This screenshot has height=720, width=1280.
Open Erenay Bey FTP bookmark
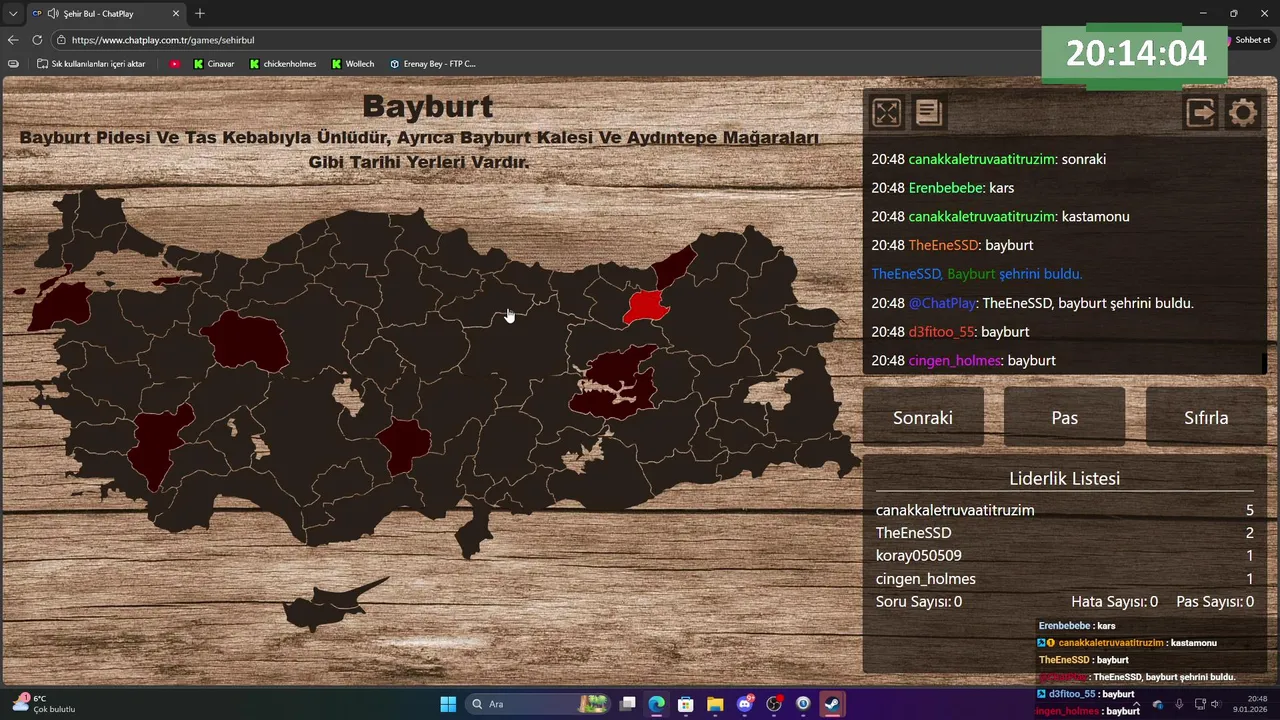pos(433,64)
